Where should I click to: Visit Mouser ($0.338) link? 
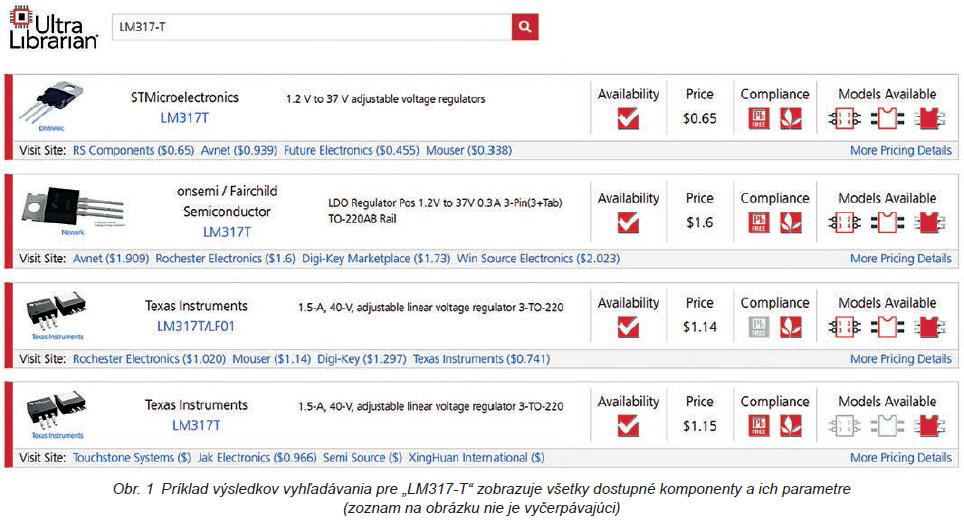(x=468, y=150)
